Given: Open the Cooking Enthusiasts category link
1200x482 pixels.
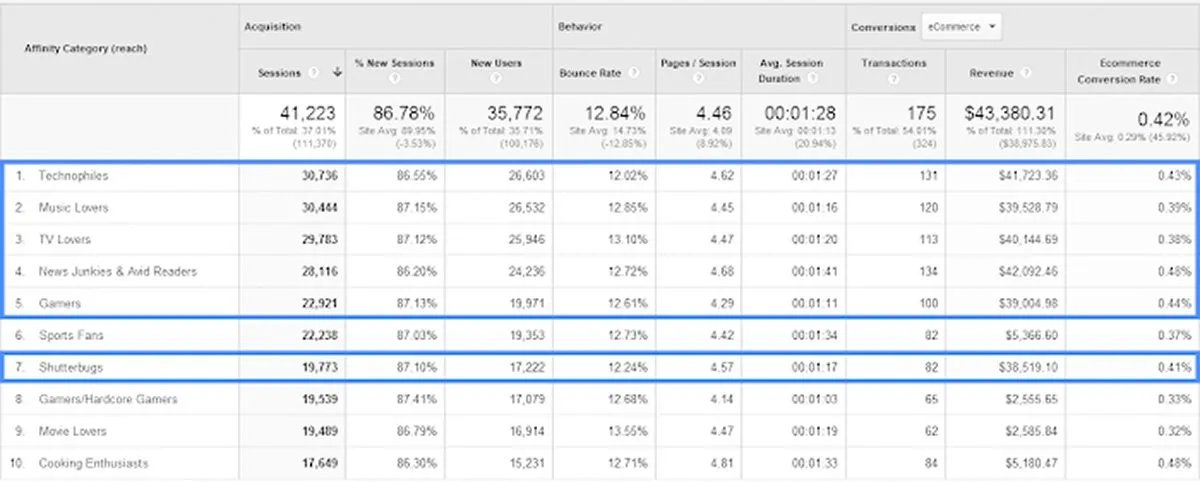Looking at the screenshot, I should tap(93, 463).
